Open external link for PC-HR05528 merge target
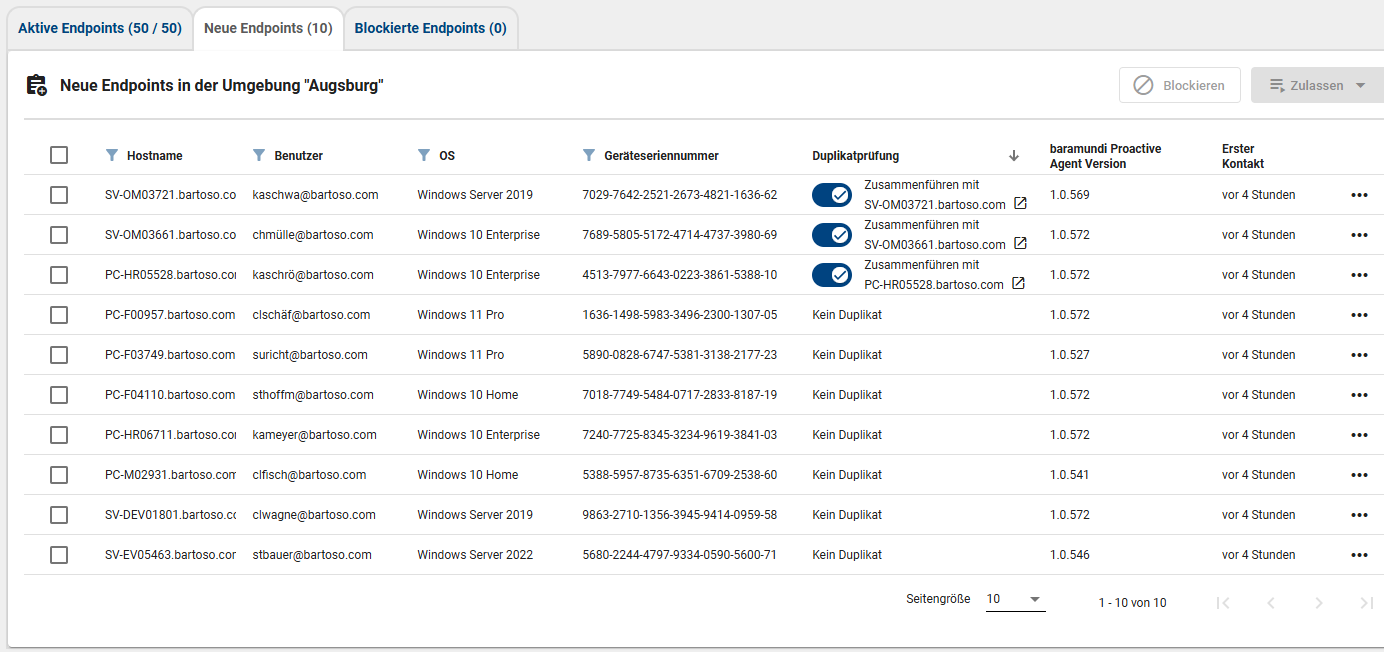 [1018, 283]
